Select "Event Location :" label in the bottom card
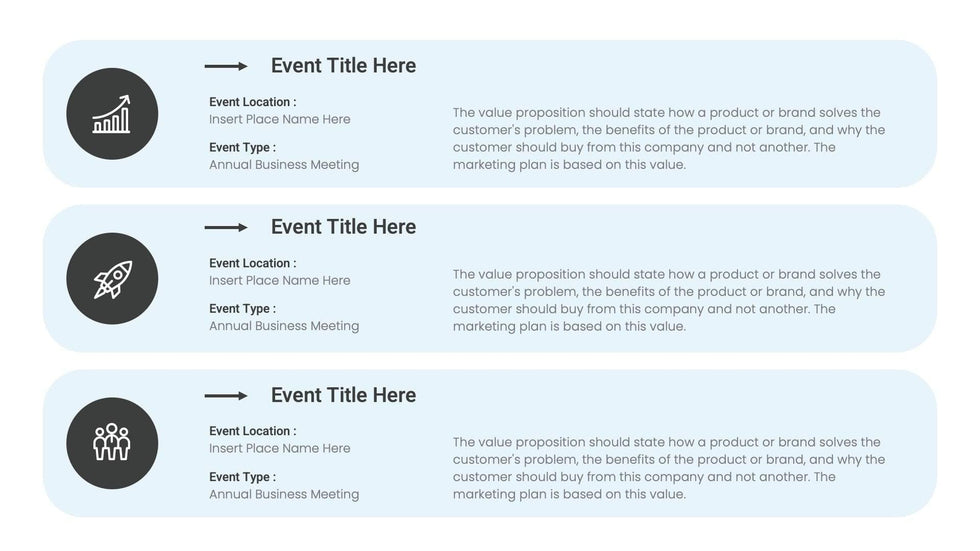The image size is (980, 551). click(252, 431)
